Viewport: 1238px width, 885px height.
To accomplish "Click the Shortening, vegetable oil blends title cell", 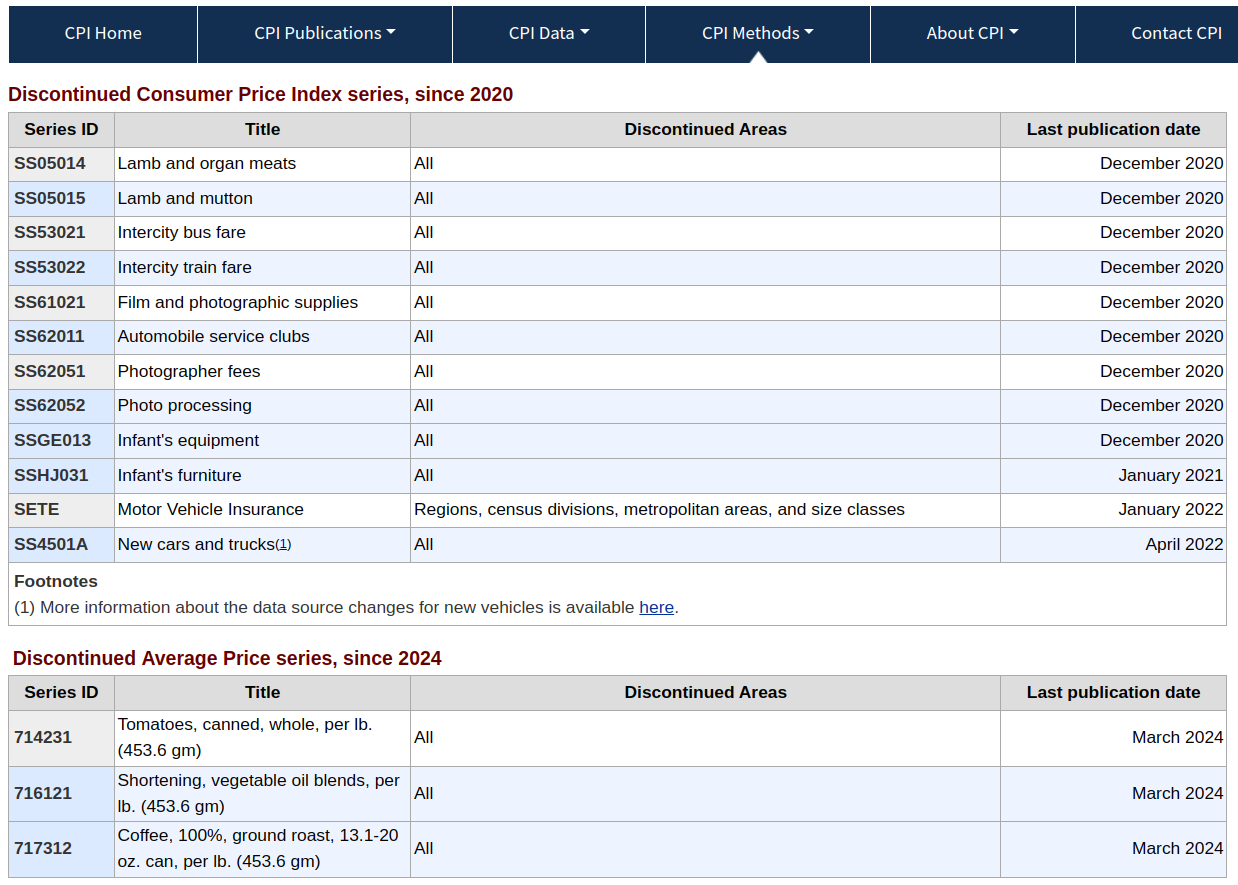I will pyautogui.click(x=258, y=792).
